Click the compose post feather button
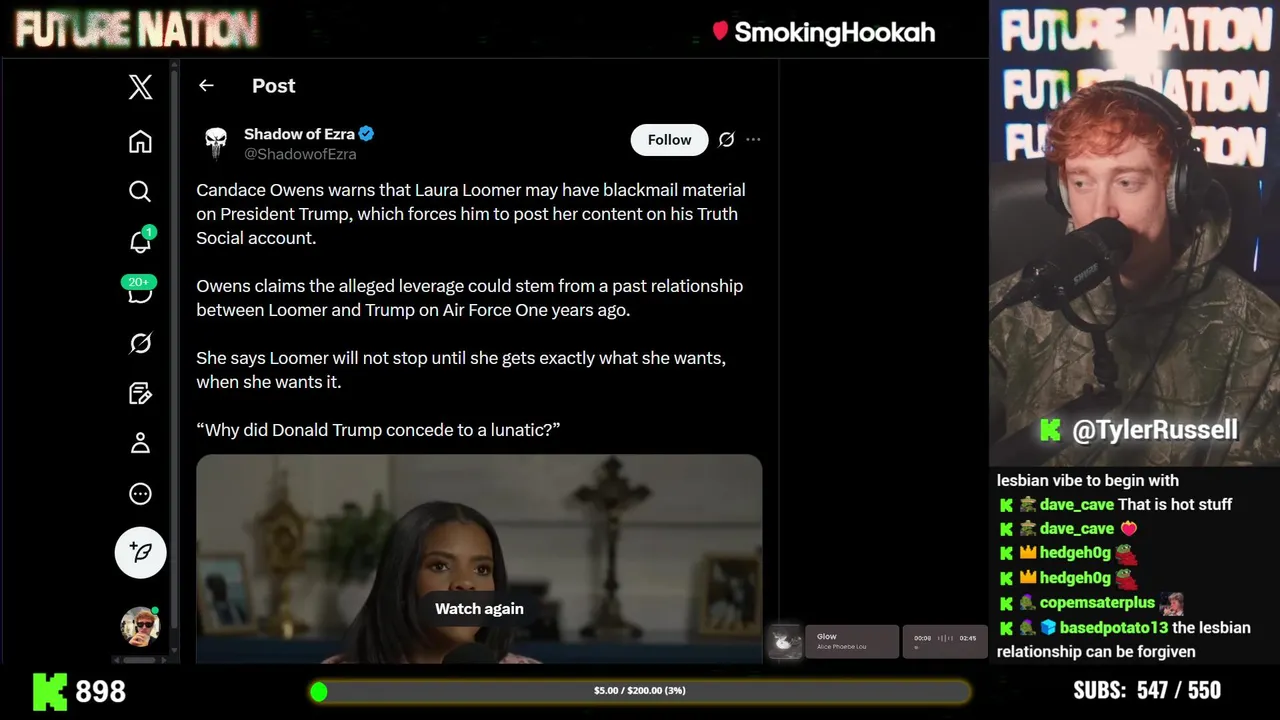This screenshot has width=1280, height=720. [x=140, y=552]
